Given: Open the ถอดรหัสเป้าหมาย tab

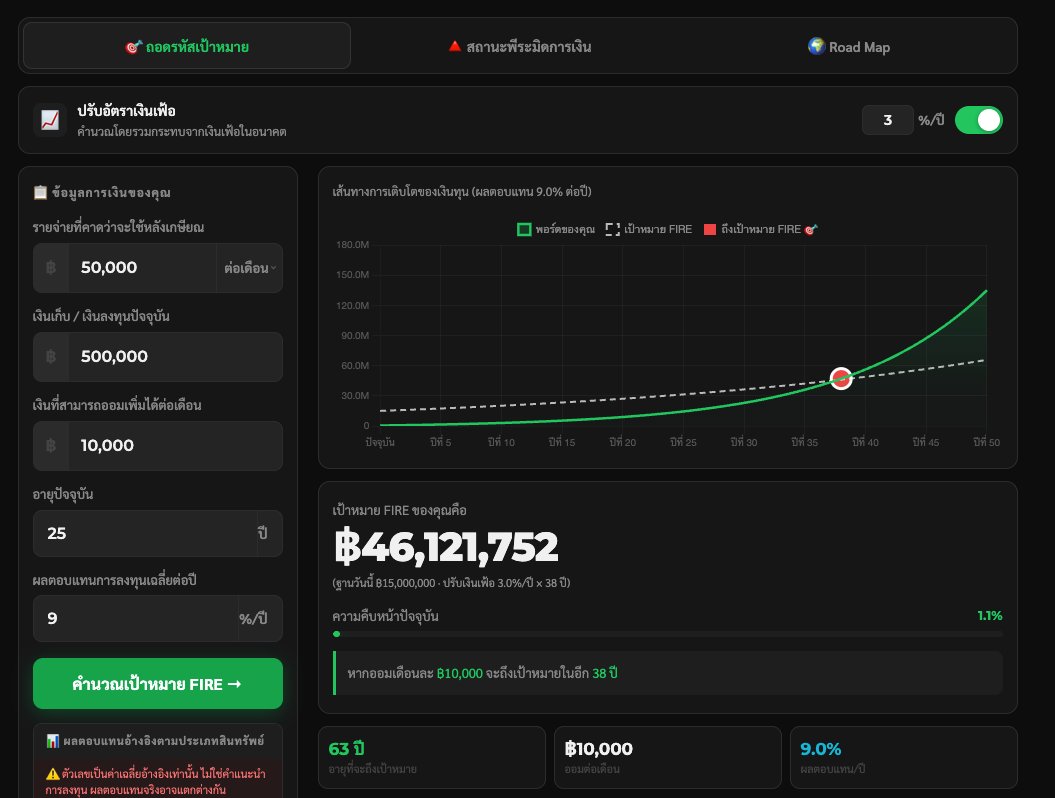Looking at the screenshot, I should (186, 46).
